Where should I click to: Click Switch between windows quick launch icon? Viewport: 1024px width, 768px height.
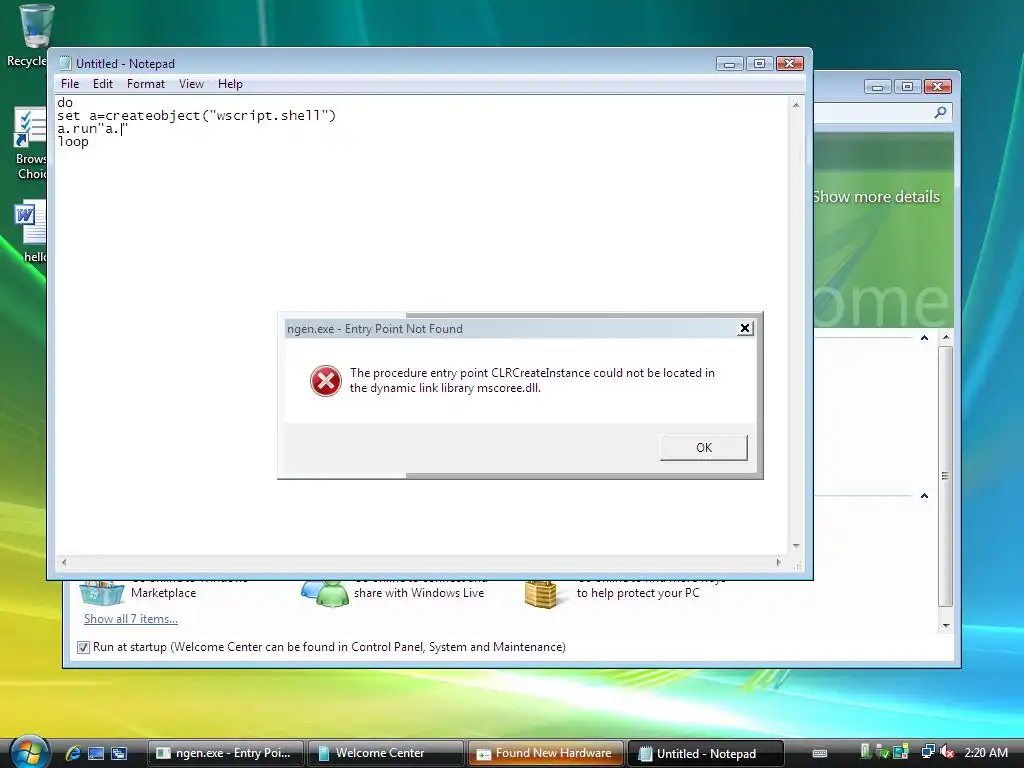[x=119, y=753]
